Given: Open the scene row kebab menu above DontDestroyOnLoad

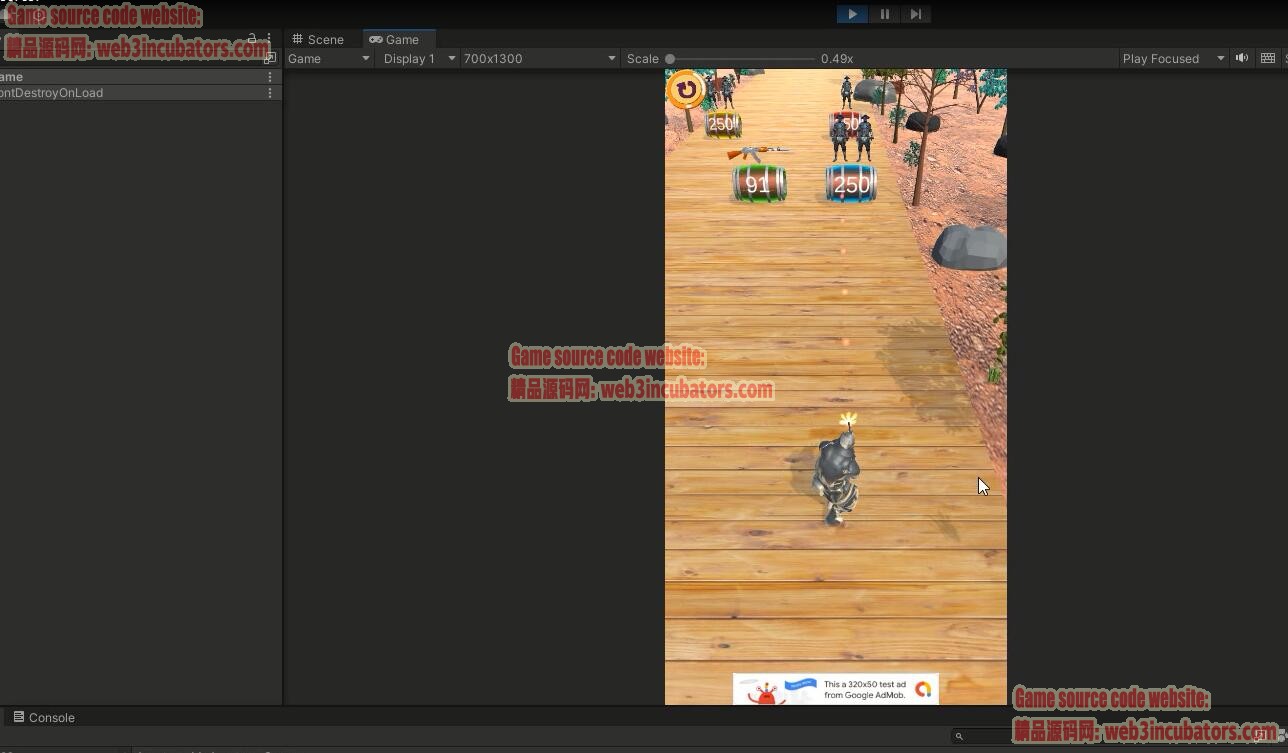Looking at the screenshot, I should [x=269, y=77].
